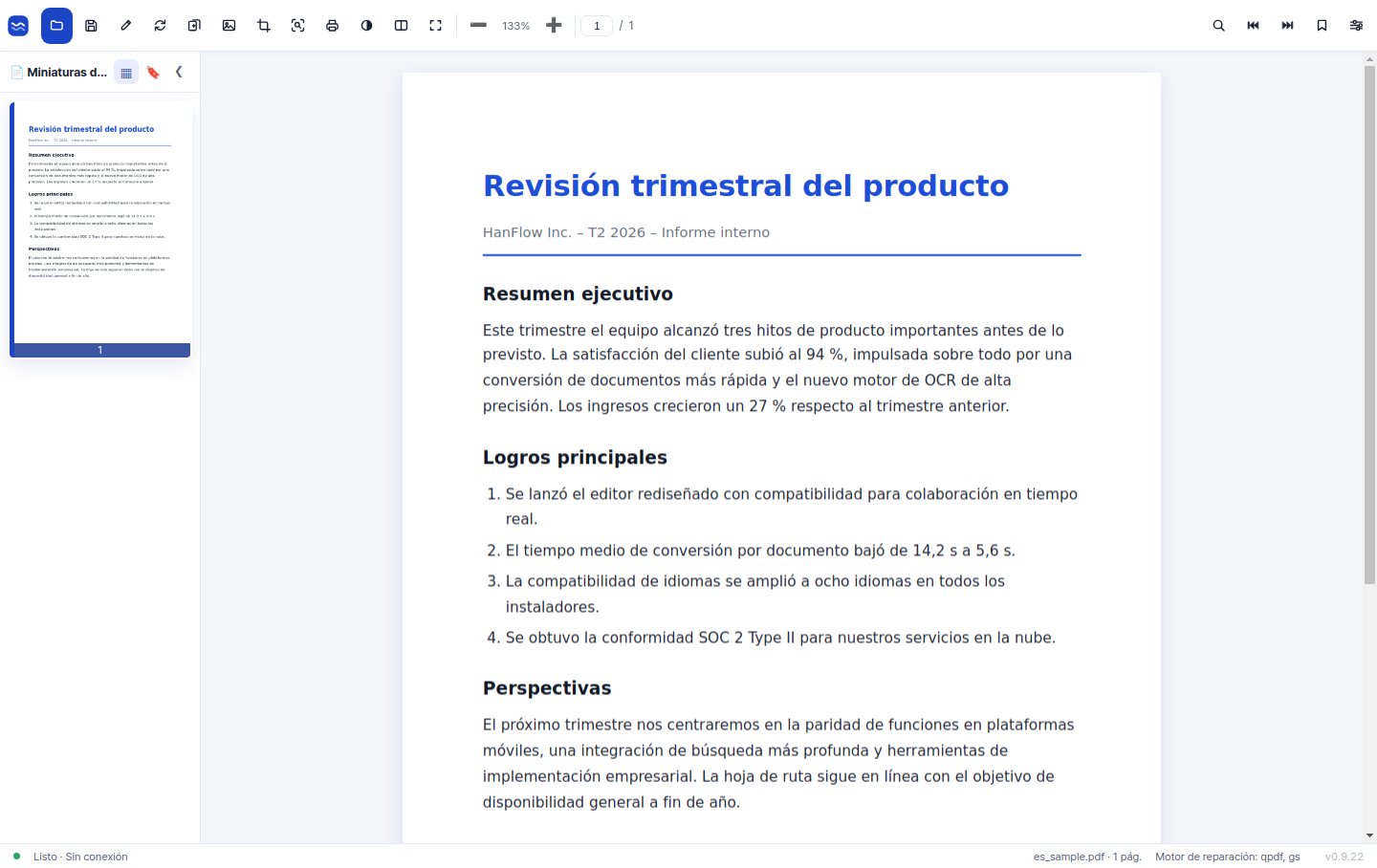Jump to last page with skip-forward icon
This screenshot has height=868, width=1377.
(1287, 26)
